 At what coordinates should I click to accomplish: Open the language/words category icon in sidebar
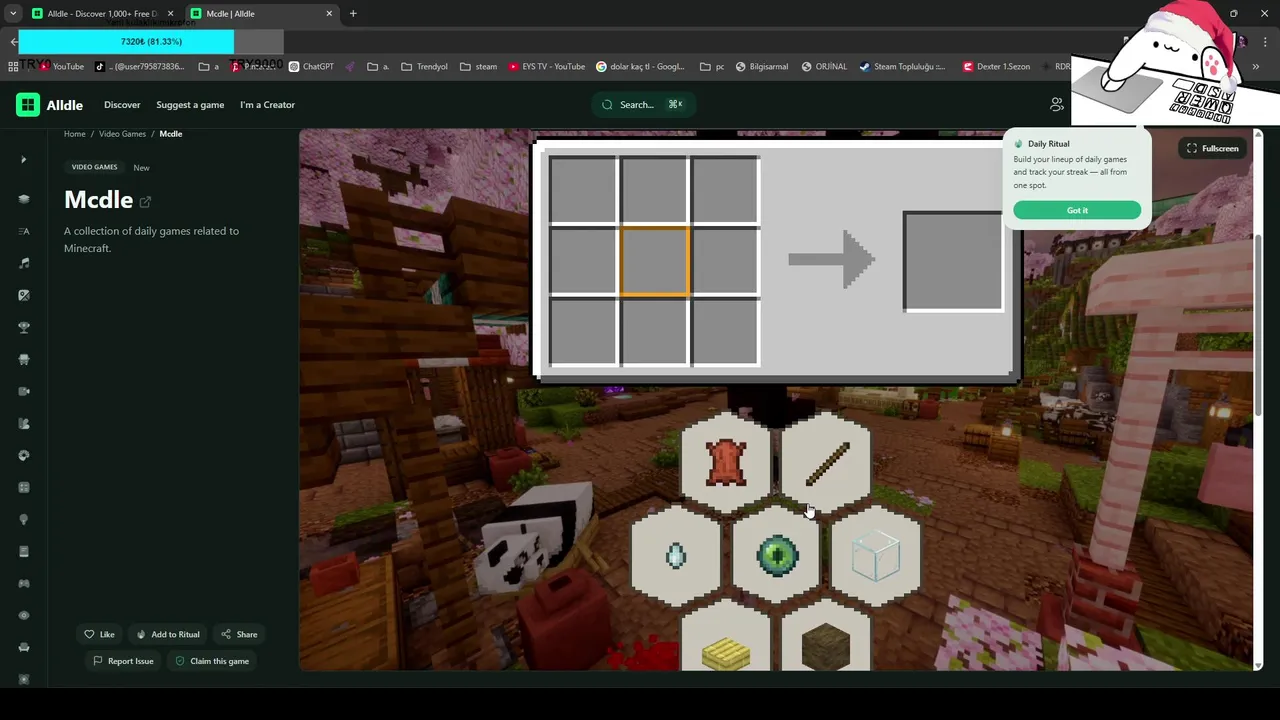pos(24,231)
